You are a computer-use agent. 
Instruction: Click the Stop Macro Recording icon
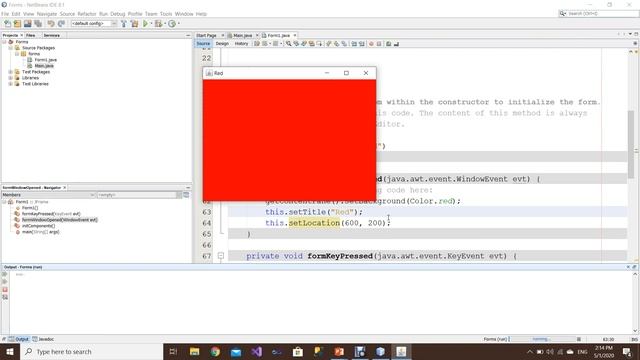pos(379,44)
